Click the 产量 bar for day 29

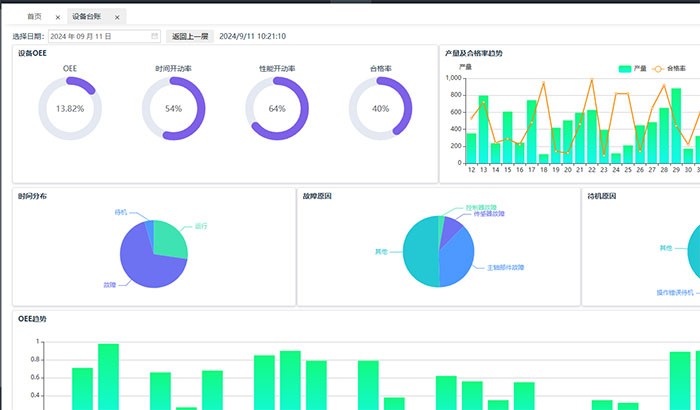[x=676, y=126]
